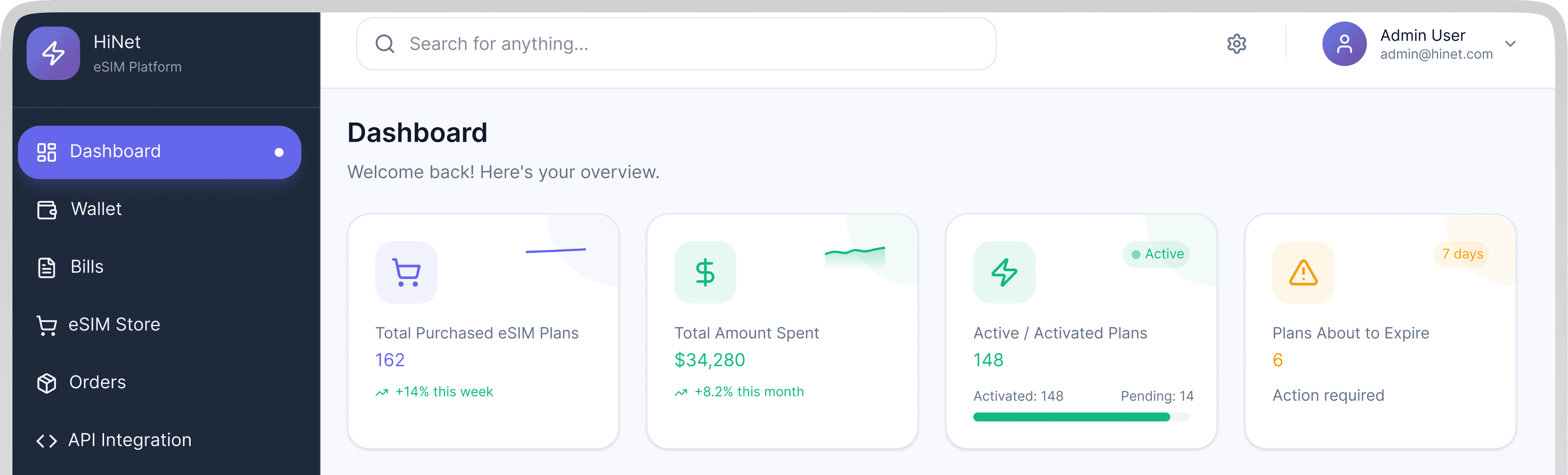Toggle the Active status badge
The image size is (1568, 475).
coord(1156,254)
